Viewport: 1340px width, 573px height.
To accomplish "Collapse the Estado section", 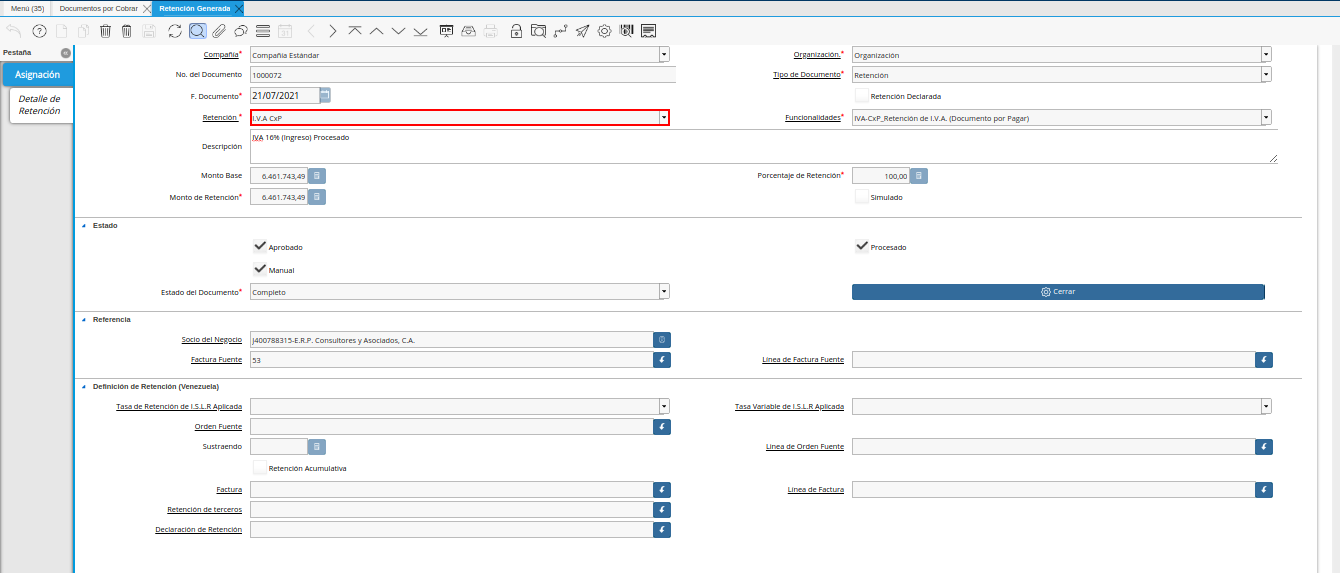I will 83,226.
